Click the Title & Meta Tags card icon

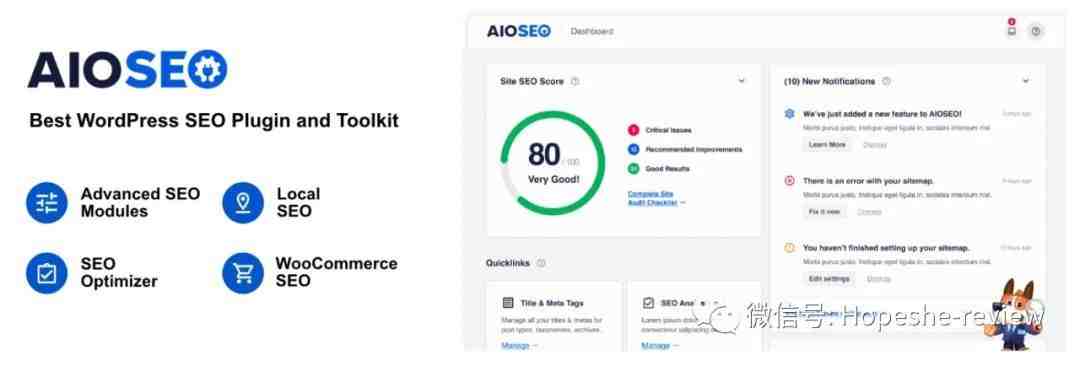pyautogui.click(x=508, y=303)
